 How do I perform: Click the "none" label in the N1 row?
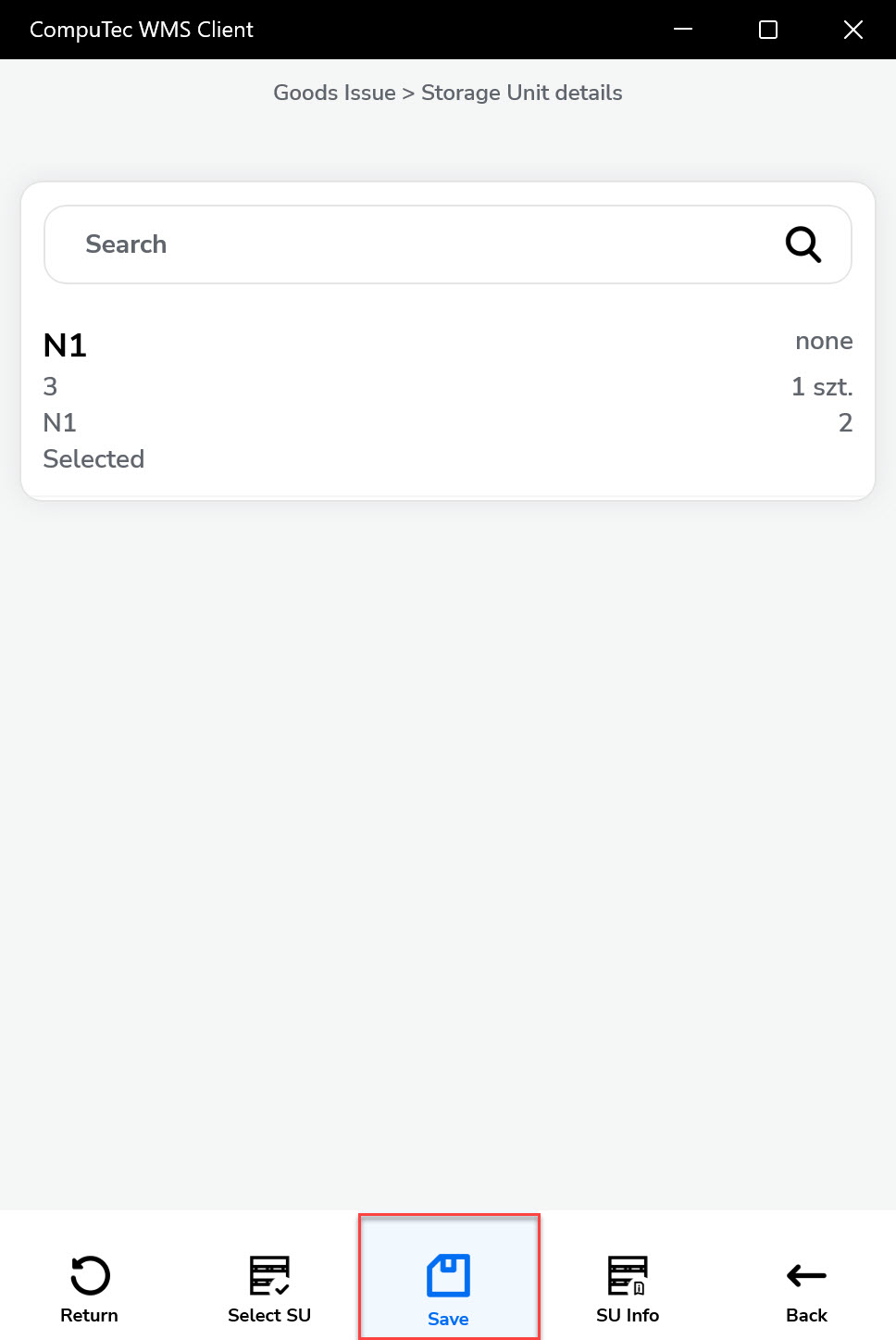[823, 341]
